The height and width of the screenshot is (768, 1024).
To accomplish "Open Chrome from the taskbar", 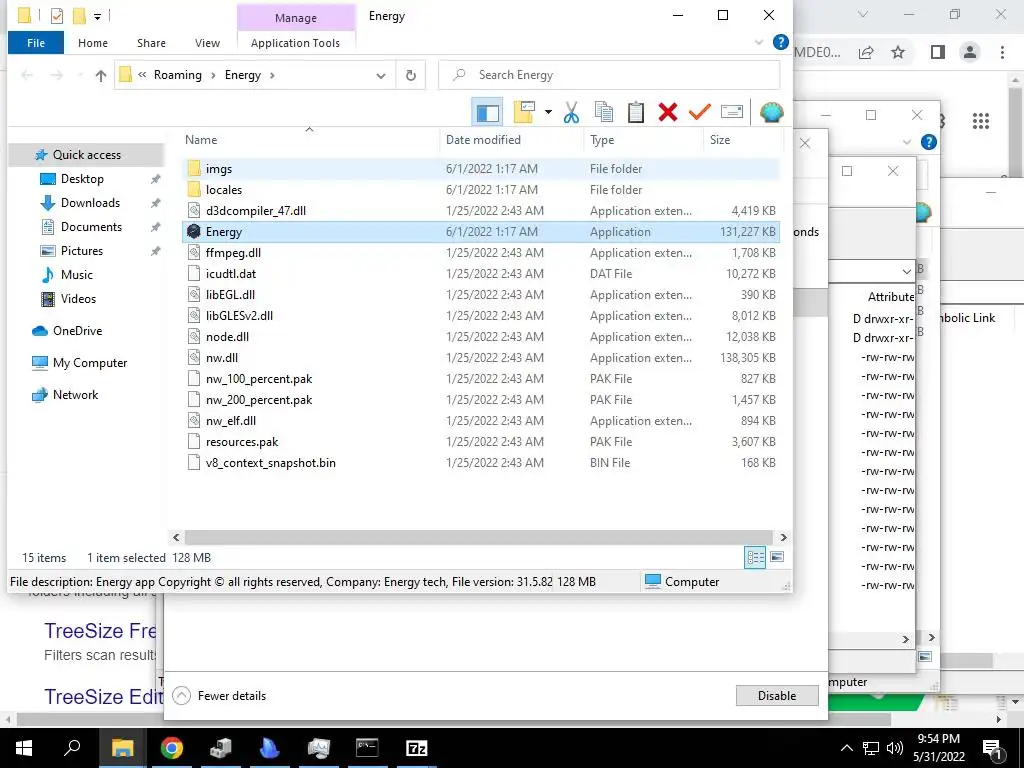I will (x=172, y=748).
